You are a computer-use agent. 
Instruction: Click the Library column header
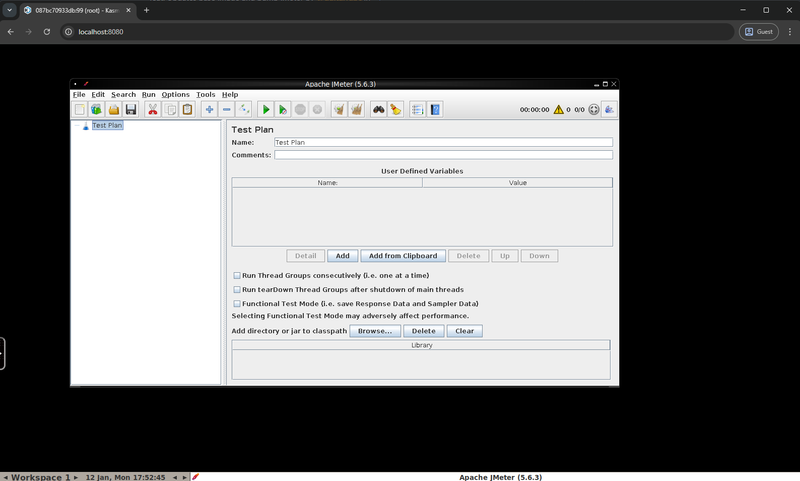(421, 345)
